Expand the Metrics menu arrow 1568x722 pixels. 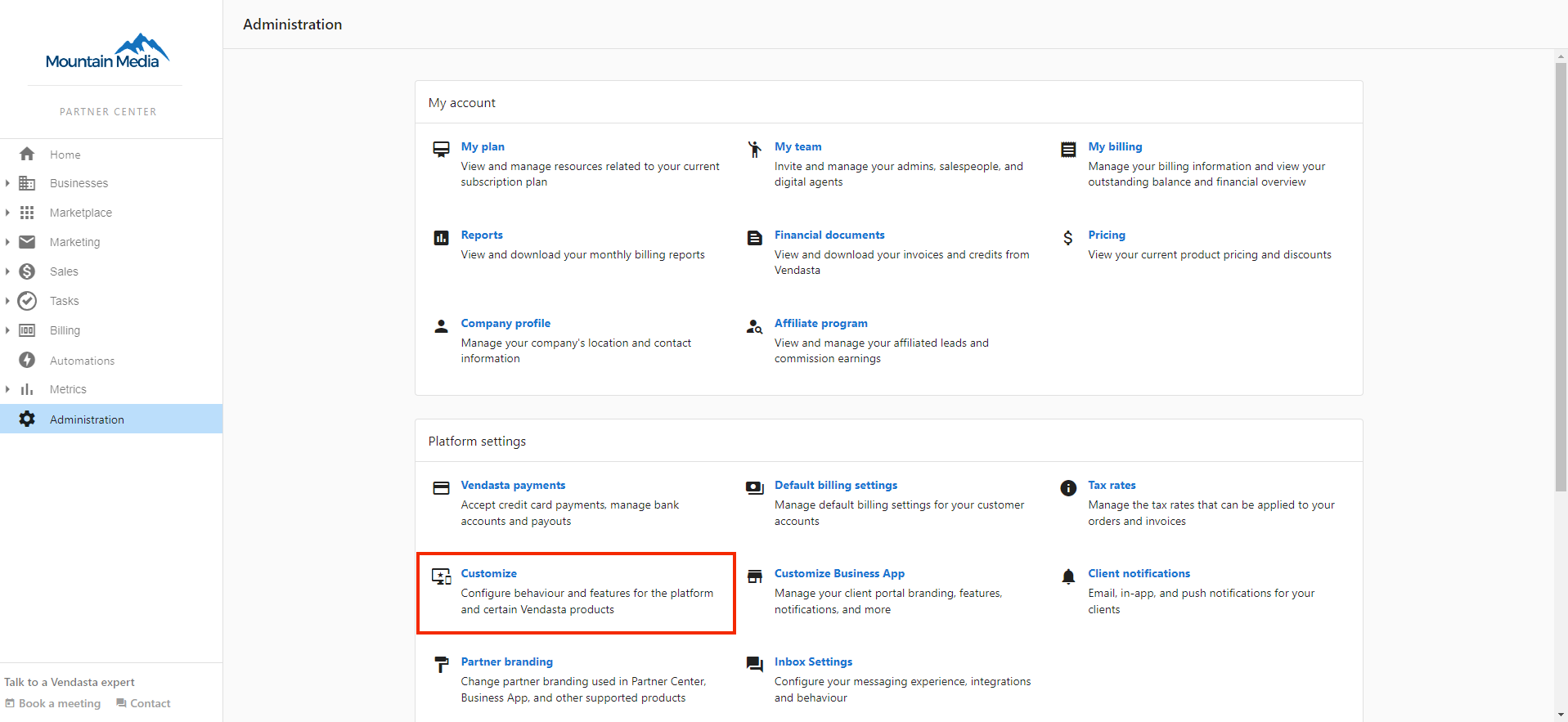(x=7, y=389)
